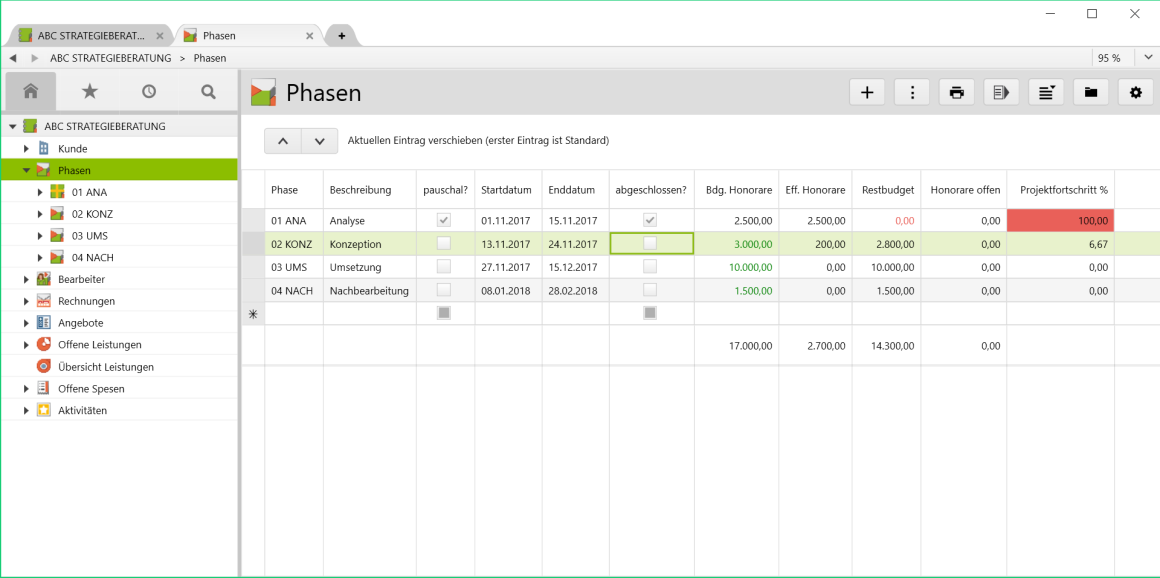
Task: Click the red 100,00 Projektfortschritt cell
Action: 1060,220
